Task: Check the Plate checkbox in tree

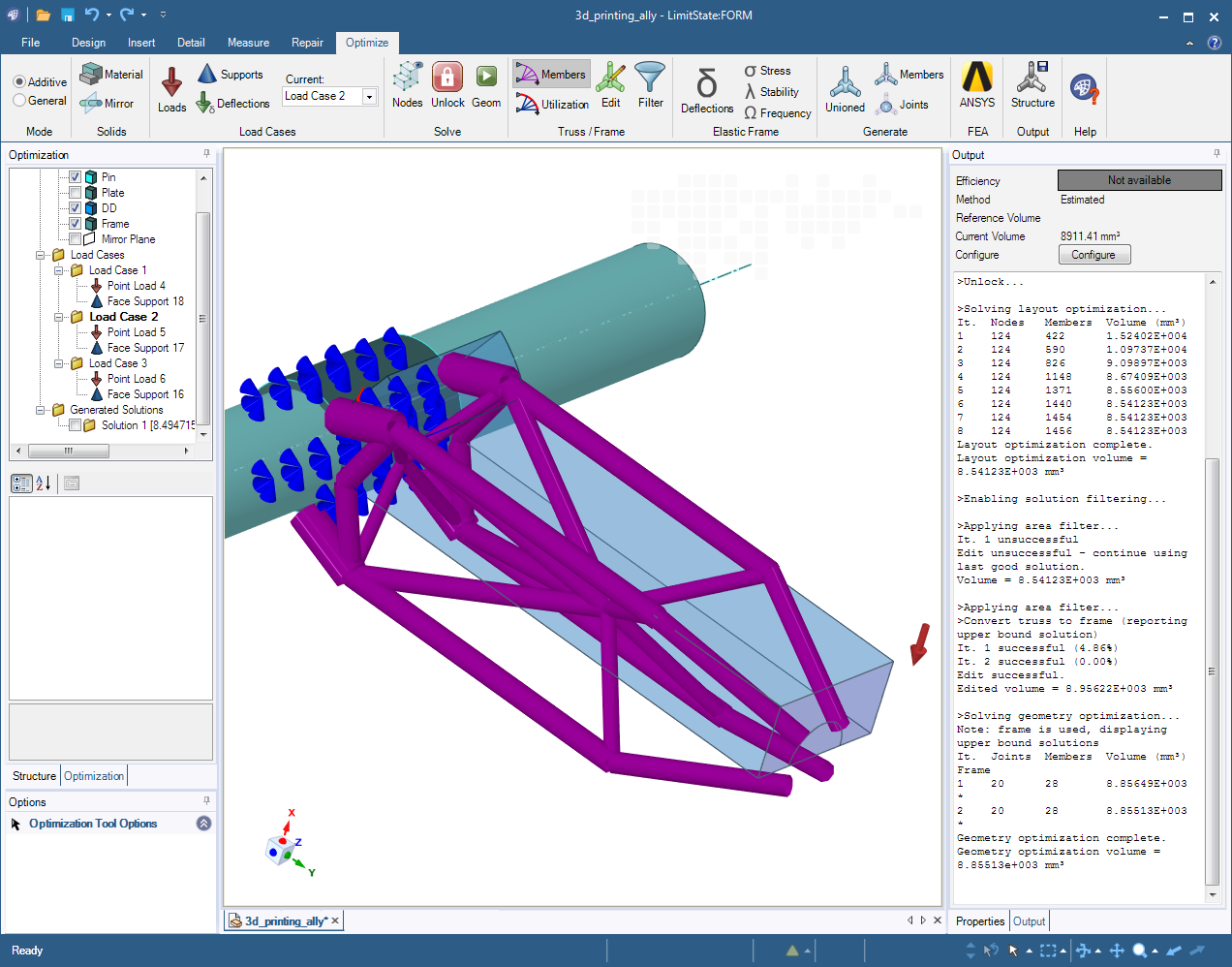Action: point(75,193)
